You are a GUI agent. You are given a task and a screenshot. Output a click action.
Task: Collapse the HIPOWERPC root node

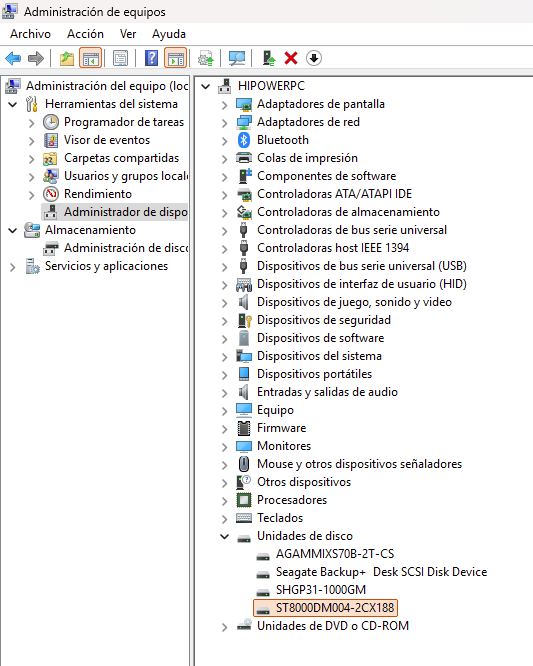click(206, 87)
